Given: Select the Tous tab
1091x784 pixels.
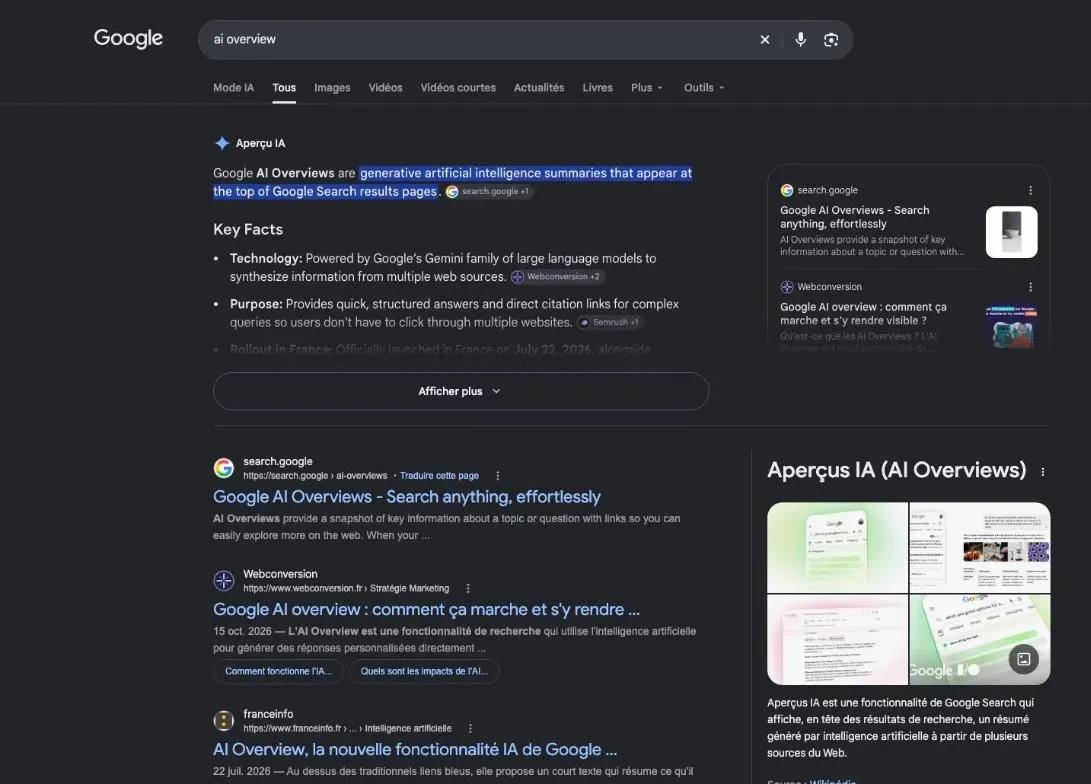Looking at the screenshot, I should click(284, 88).
